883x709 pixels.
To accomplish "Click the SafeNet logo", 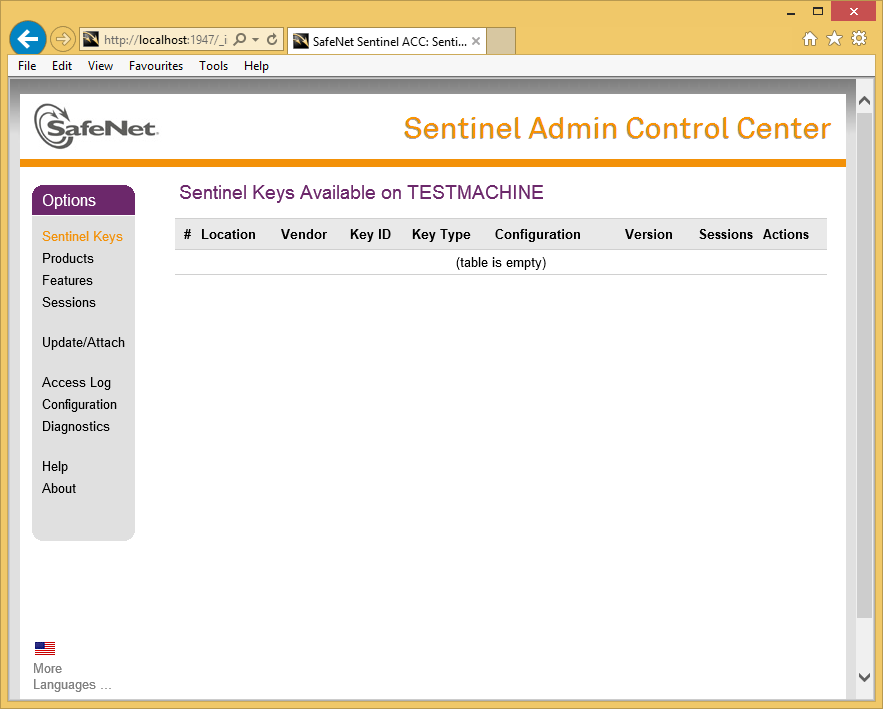I will [95, 127].
